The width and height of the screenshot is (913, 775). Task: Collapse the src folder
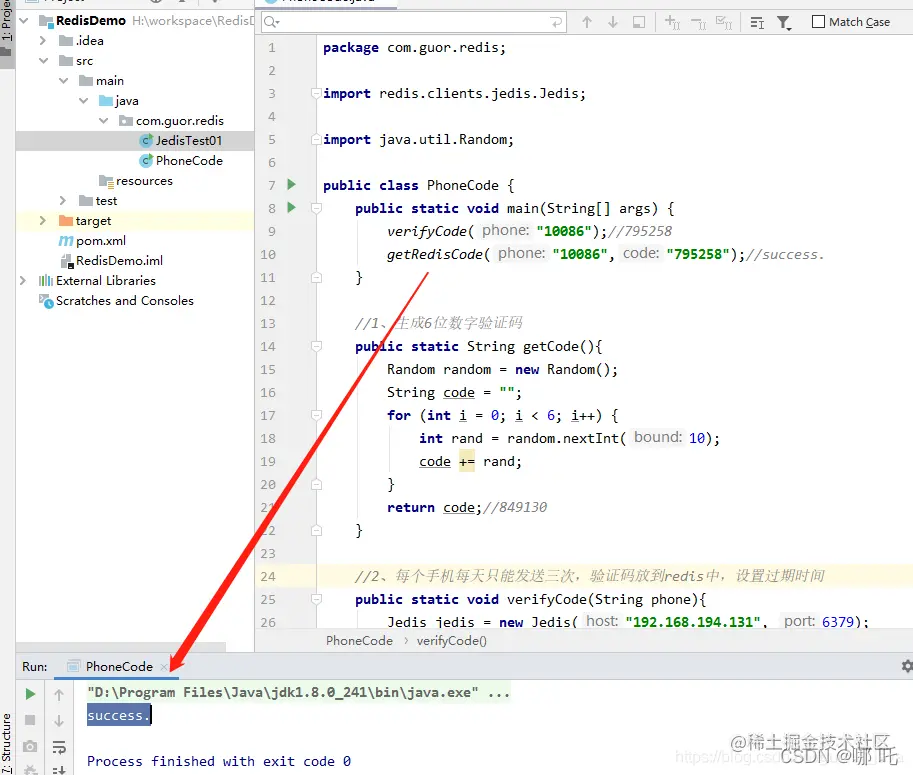44,61
